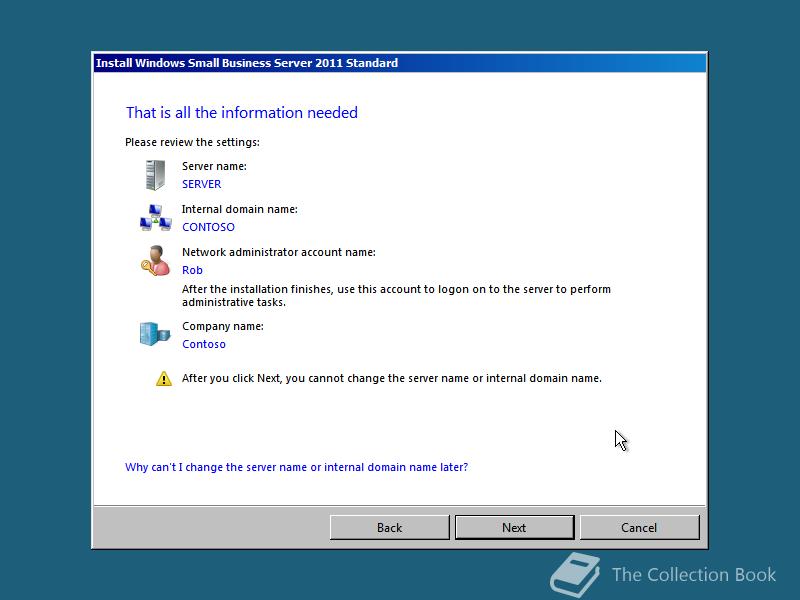Click the 'That is all the information needed' heading
This screenshot has width=800, height=600.
(x=242, y=112)
